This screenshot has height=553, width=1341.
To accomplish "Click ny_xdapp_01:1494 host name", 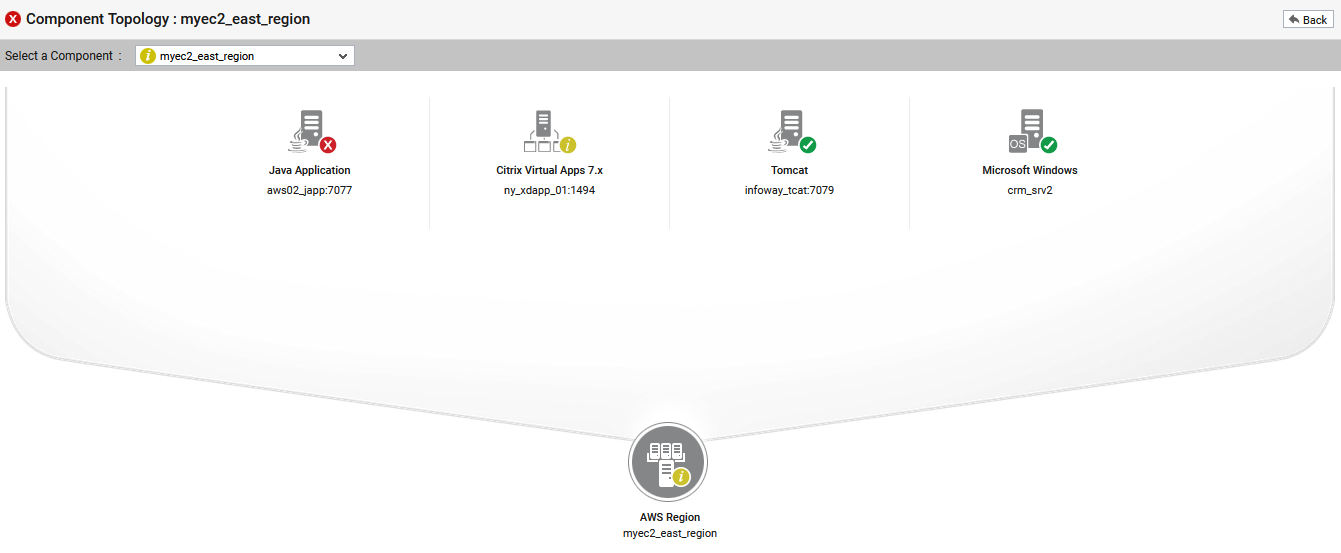I will click(x=550, y=190).
